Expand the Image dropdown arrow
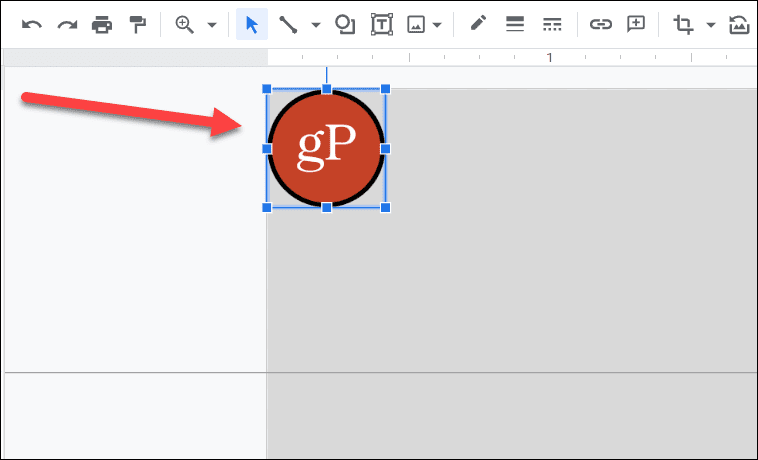Image resolution: width=758 pixels, height=460 pixels. tap(437, 25)
